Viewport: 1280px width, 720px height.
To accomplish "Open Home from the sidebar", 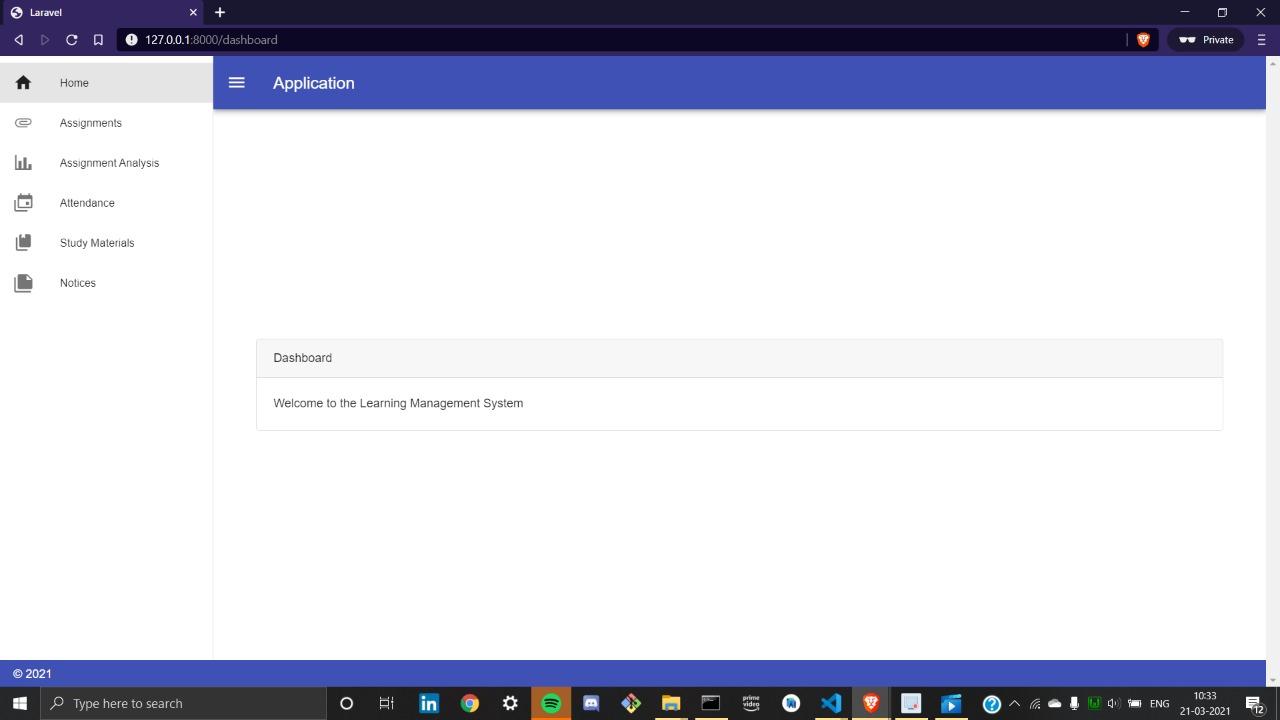I will 106,83.
